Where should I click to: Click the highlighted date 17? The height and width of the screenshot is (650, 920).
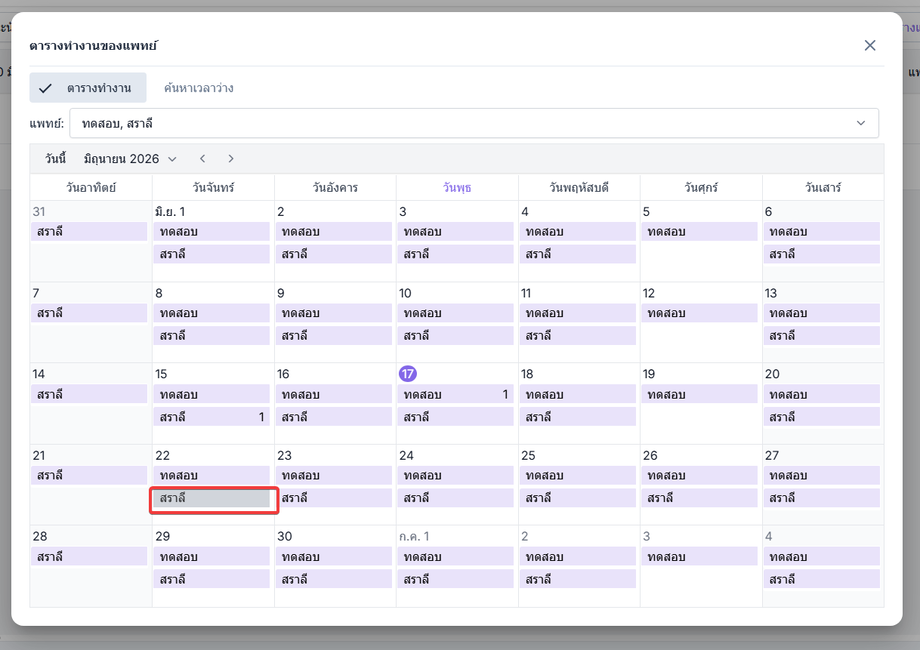click(x=408, y=374)
